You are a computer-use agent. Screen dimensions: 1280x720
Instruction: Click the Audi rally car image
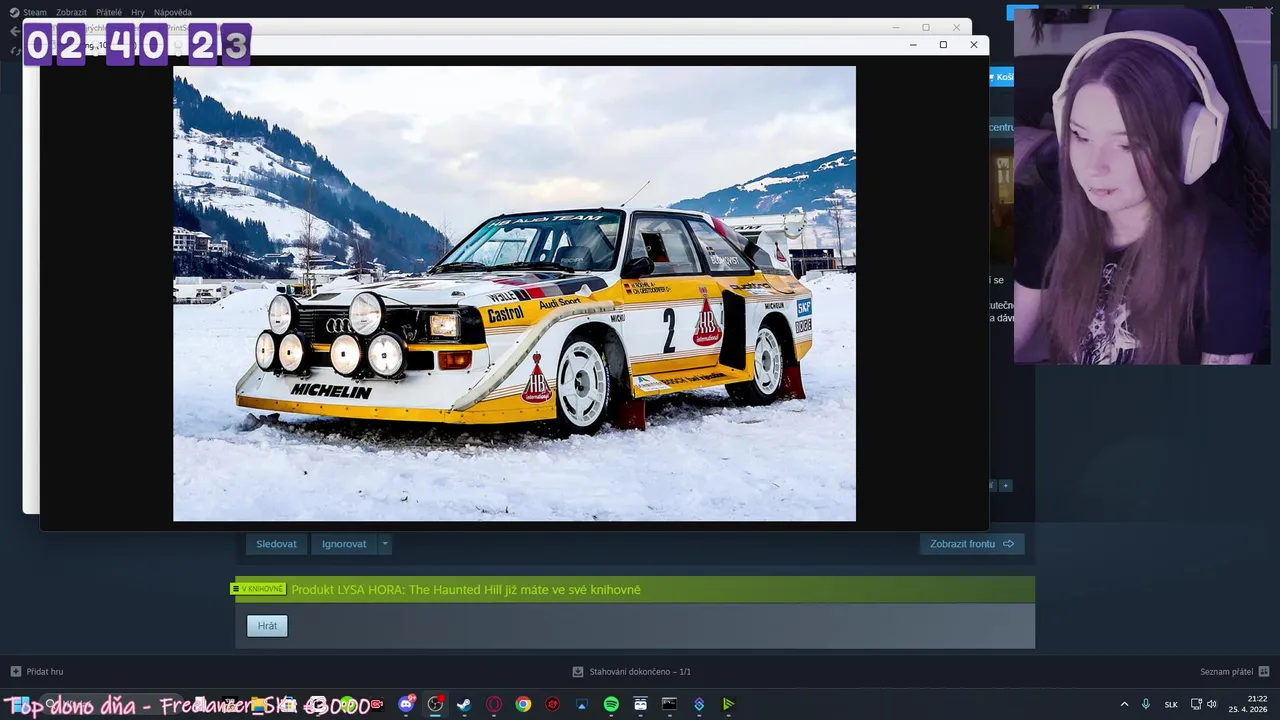pos(514,293)
